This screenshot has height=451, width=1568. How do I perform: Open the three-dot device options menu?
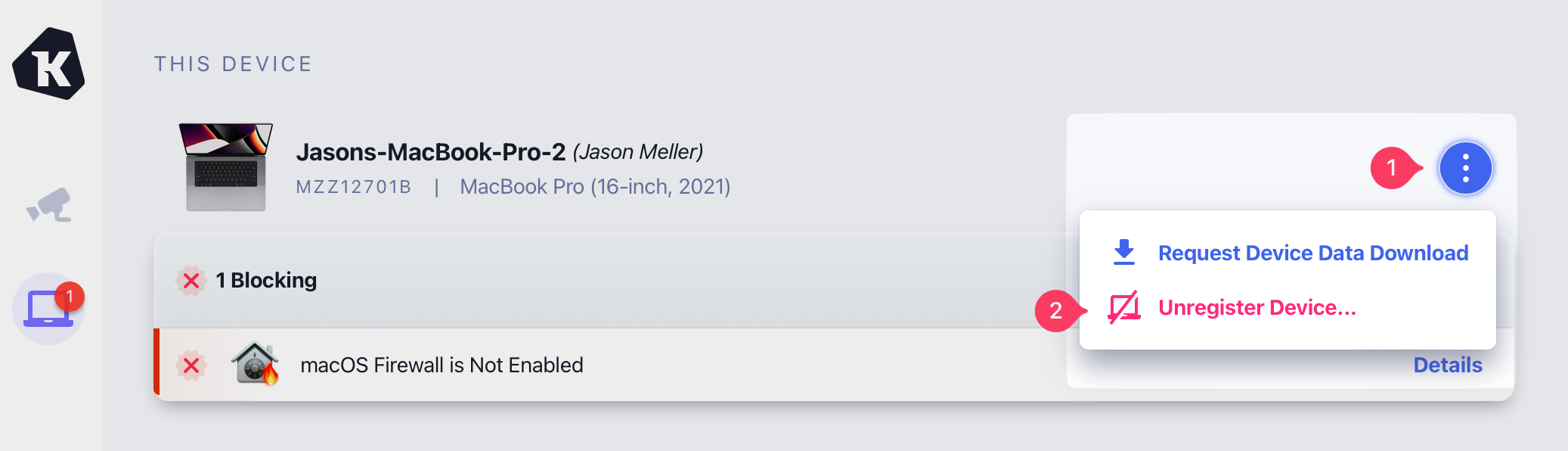pos(1465,168)
